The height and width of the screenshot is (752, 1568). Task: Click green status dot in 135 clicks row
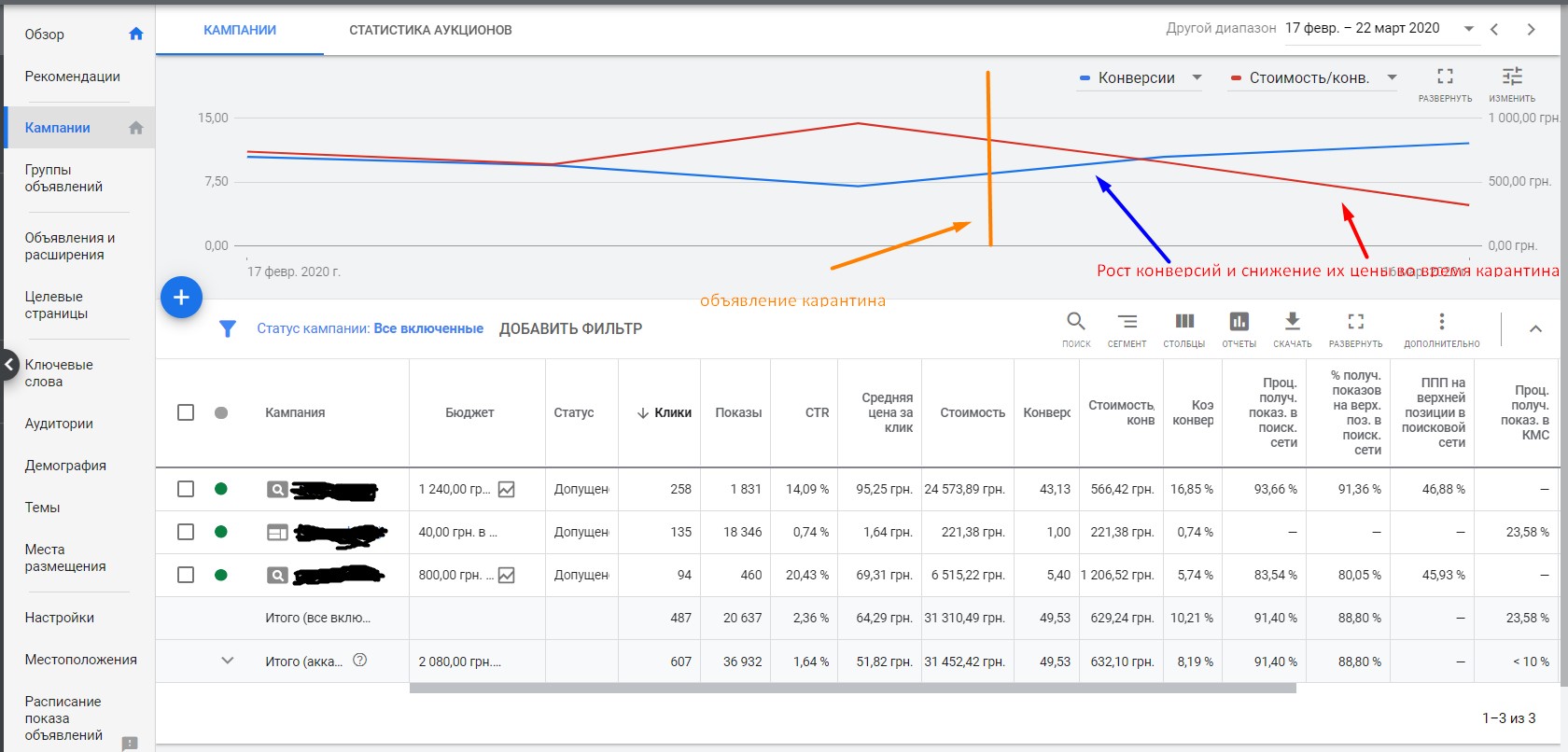(221, 532)
